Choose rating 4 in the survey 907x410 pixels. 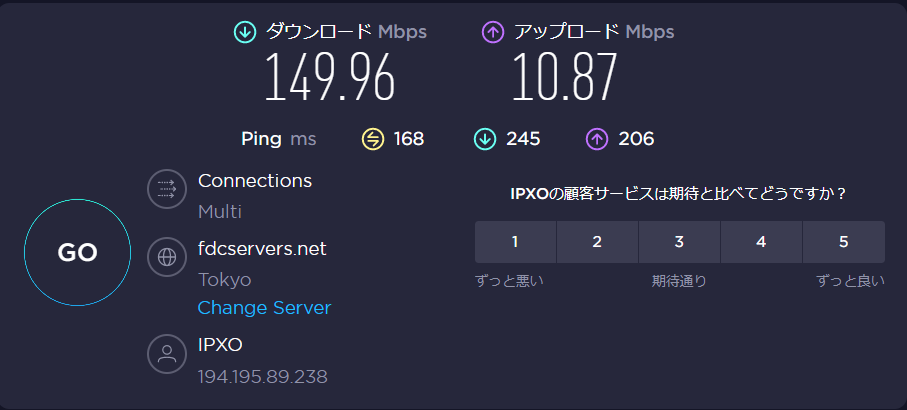pyautogui.click(x=761, y=242)
